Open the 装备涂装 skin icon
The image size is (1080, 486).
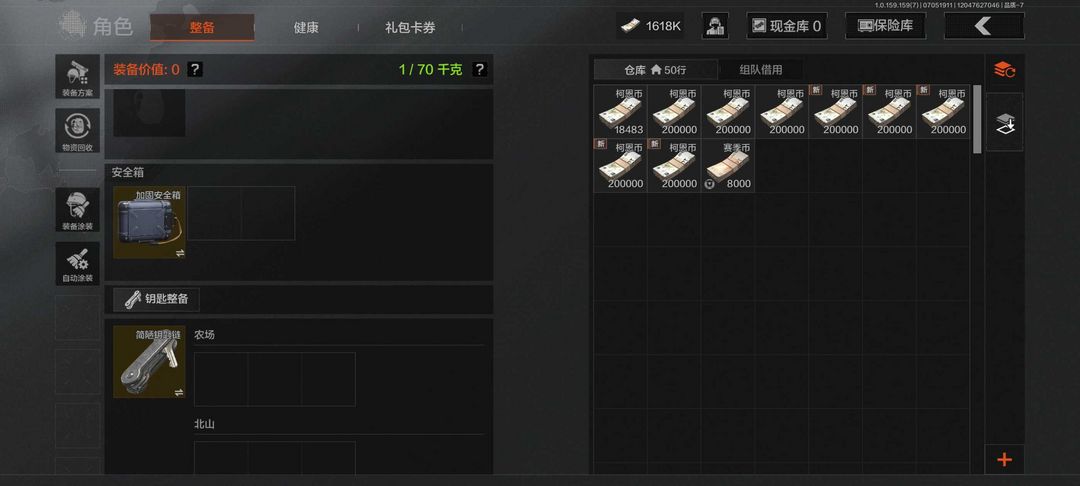[x=77, y=210]
